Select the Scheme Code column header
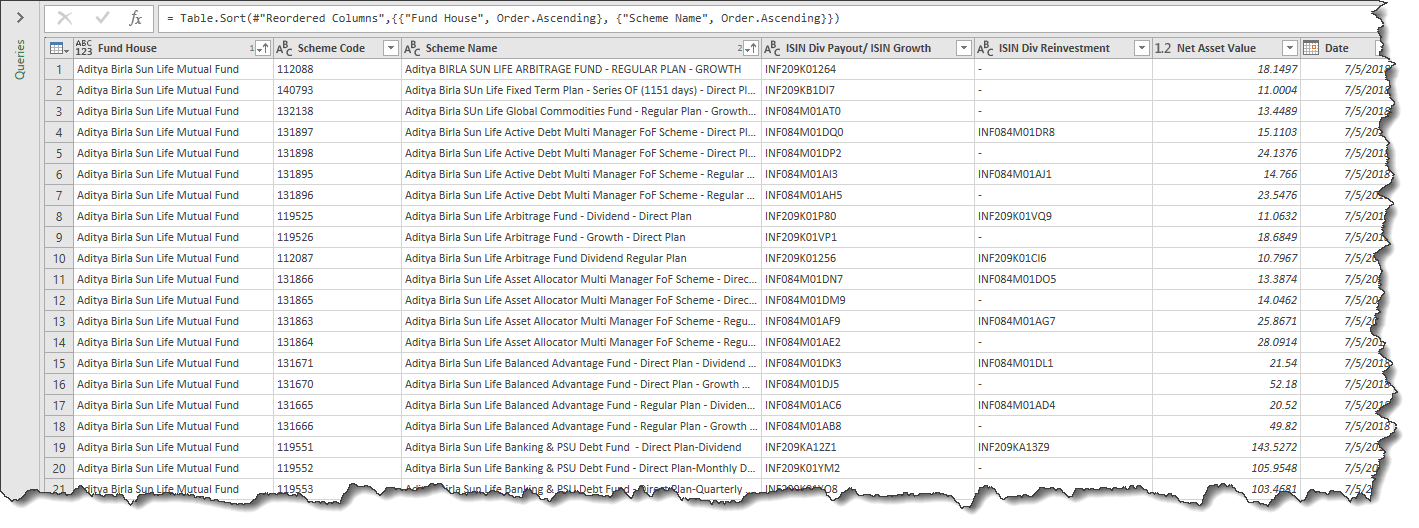 (x=337, y=48)
